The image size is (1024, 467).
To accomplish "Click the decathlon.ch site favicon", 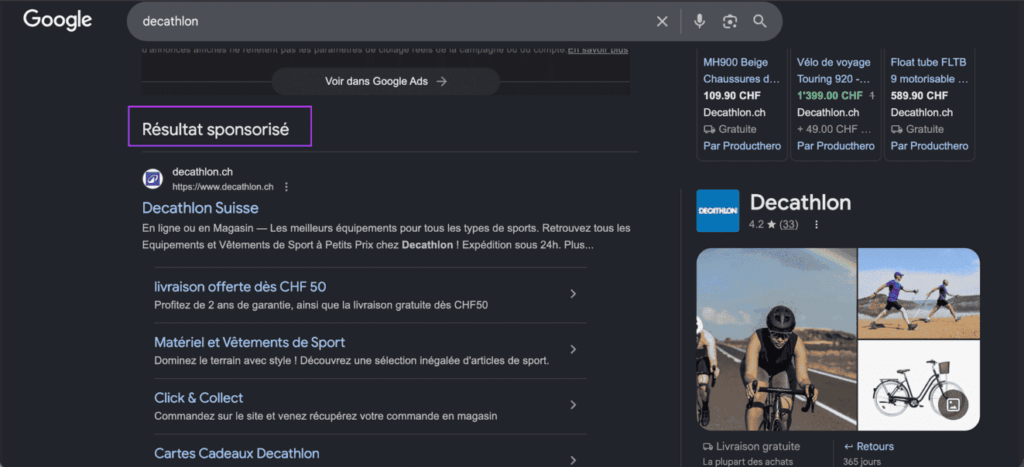I will click(153, 178).
